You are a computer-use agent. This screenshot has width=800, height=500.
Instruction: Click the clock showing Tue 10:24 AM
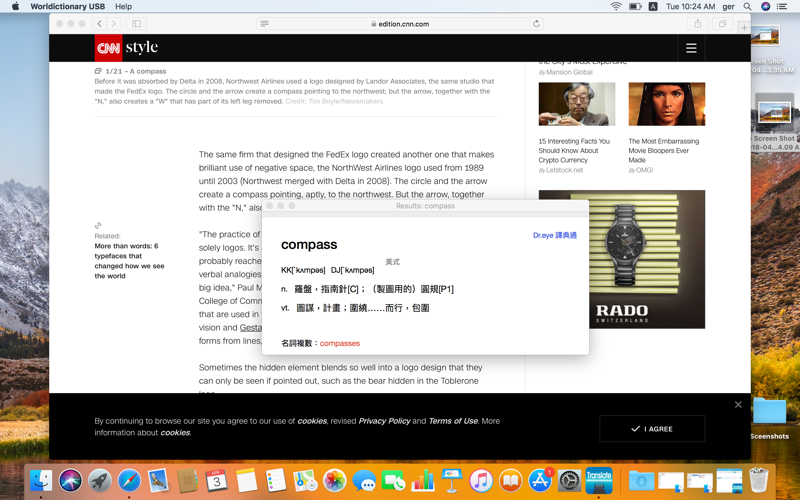click(x=690, y=6)
